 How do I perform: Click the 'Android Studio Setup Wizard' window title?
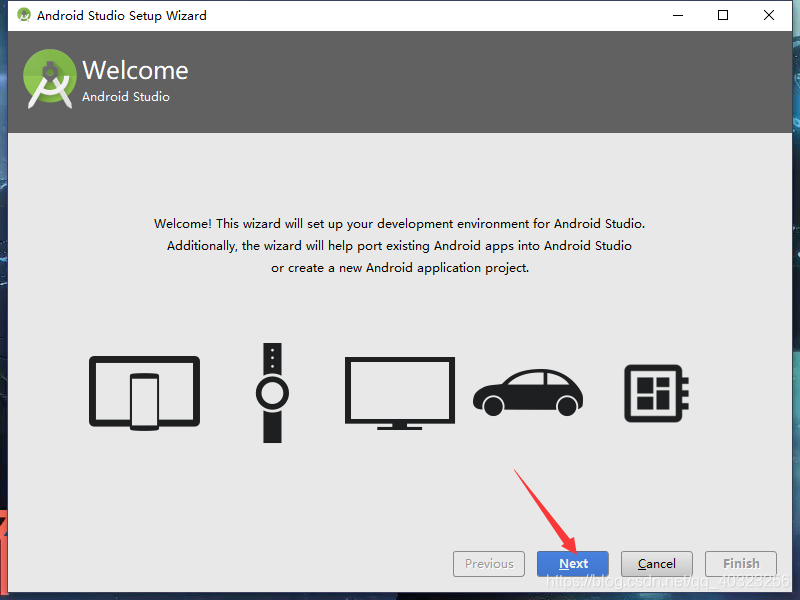(122, 16)
